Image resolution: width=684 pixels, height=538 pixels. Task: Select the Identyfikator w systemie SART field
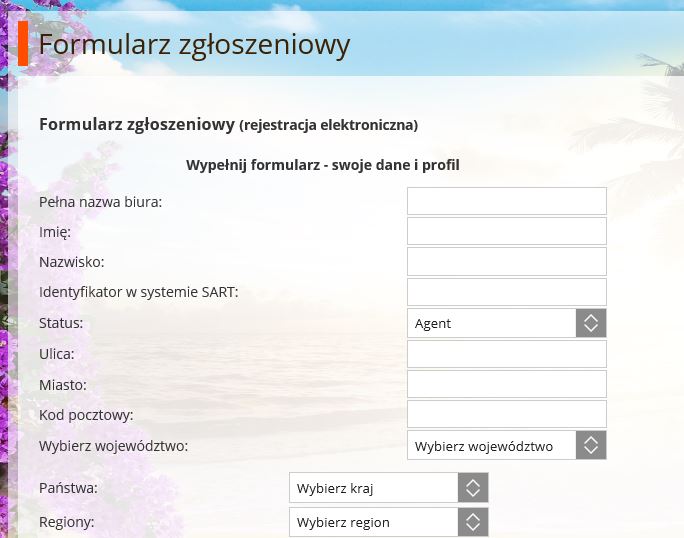click(506, 292)
